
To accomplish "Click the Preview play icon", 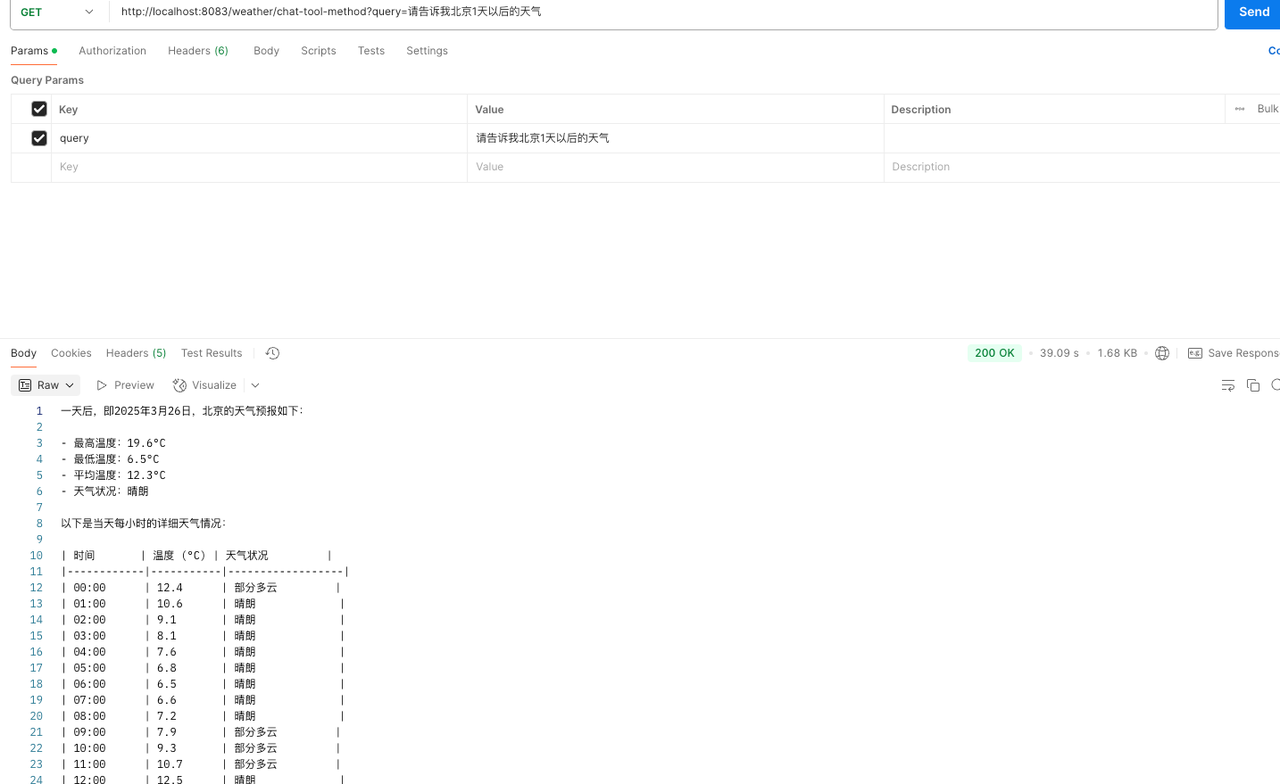I will (102, 385).
